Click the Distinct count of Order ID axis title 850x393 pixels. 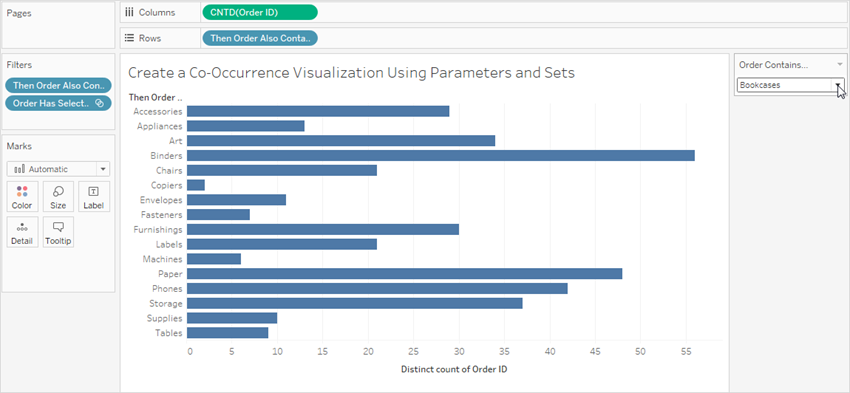(454, 369)
